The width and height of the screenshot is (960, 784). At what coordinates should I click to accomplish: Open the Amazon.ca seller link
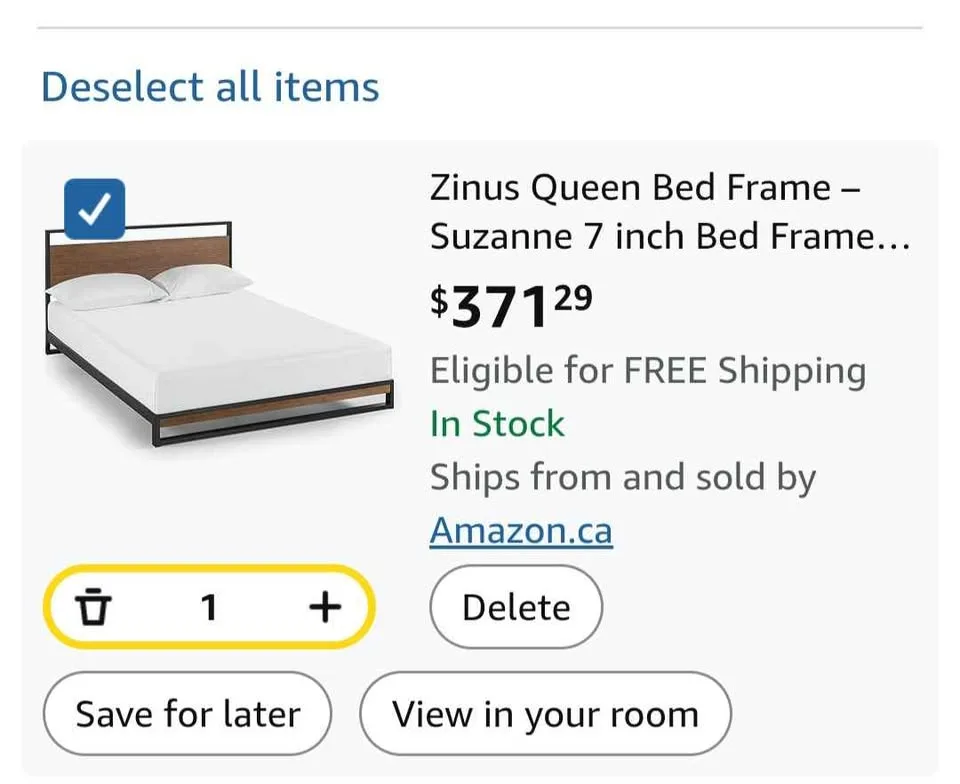coord(520,530)
